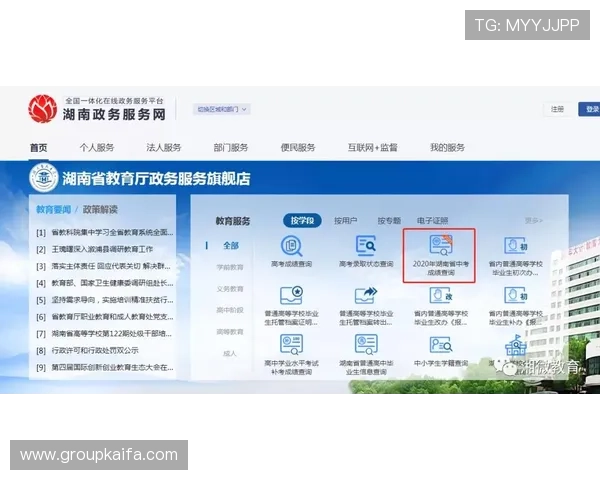Open the 高考录取状态查询 service icon
The height and width of the screenshot is (480, 600).
366,246
